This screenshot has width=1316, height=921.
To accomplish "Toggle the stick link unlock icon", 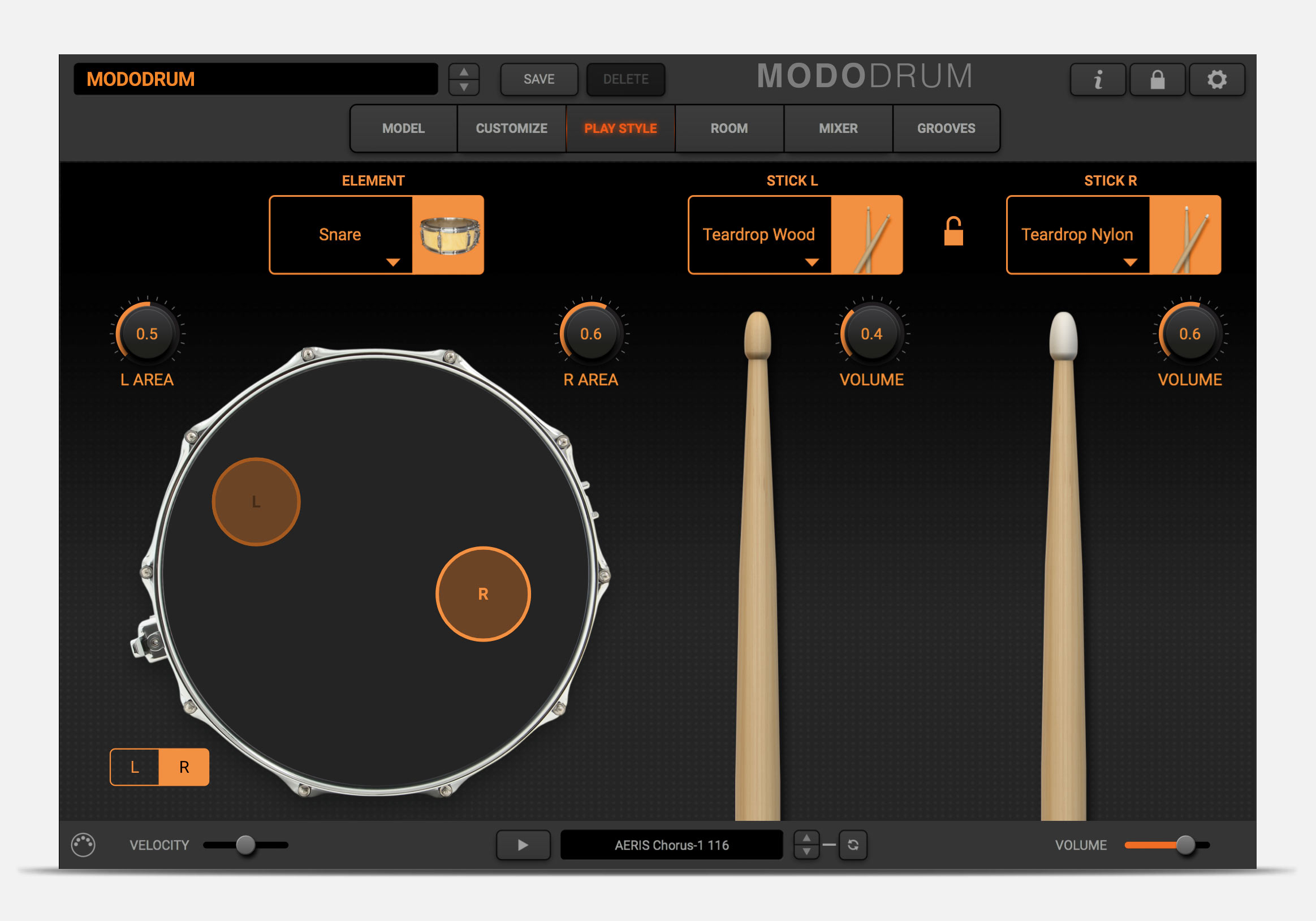I will pyautogui.click(x=953, y=231).
